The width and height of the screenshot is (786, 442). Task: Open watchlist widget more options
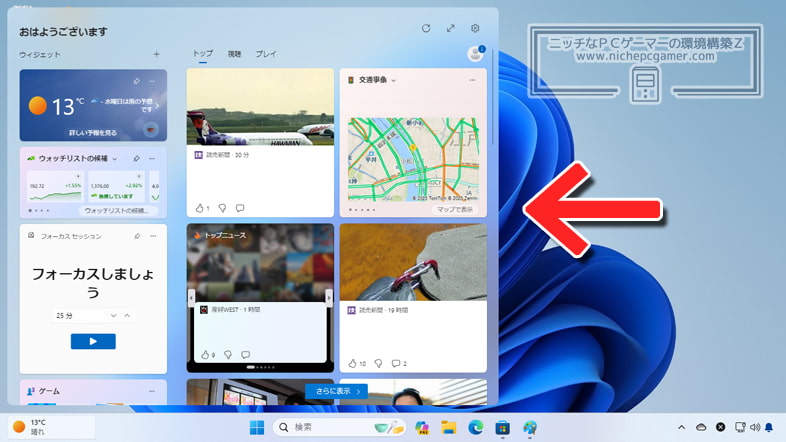tap(152, 158)
